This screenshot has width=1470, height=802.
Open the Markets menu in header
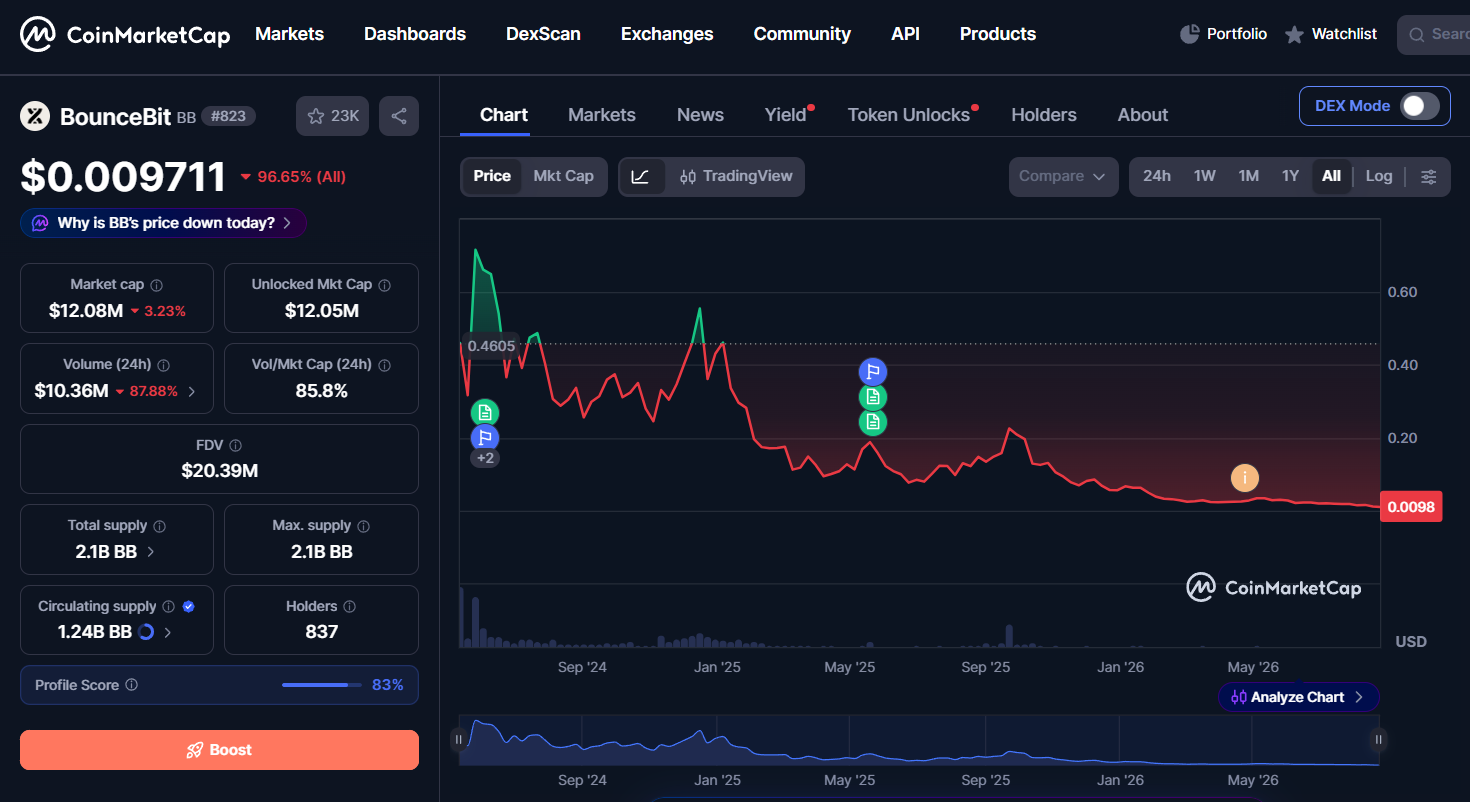tap(289, 34)
